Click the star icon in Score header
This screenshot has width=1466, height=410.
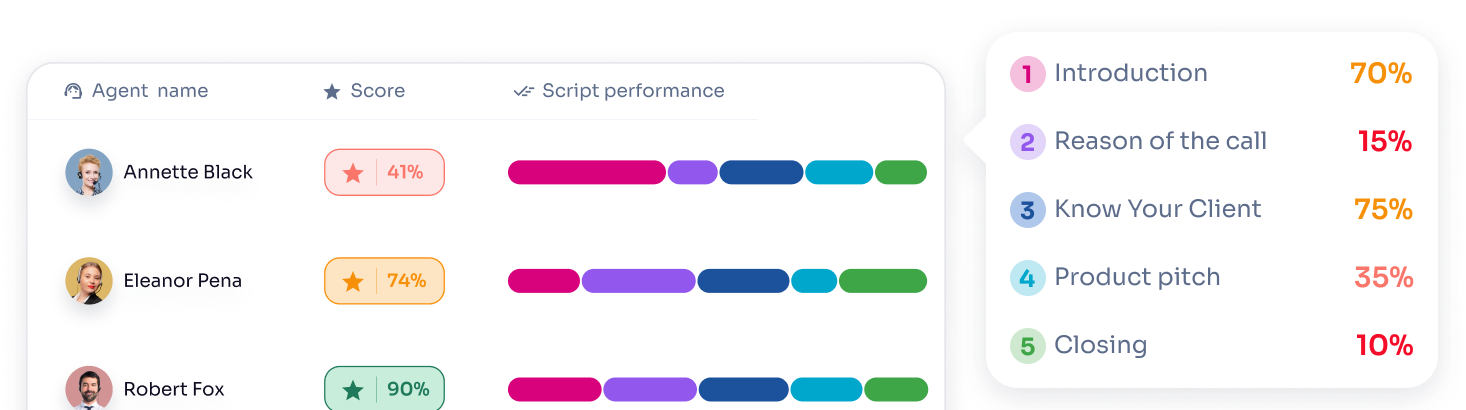coord(332,92)
